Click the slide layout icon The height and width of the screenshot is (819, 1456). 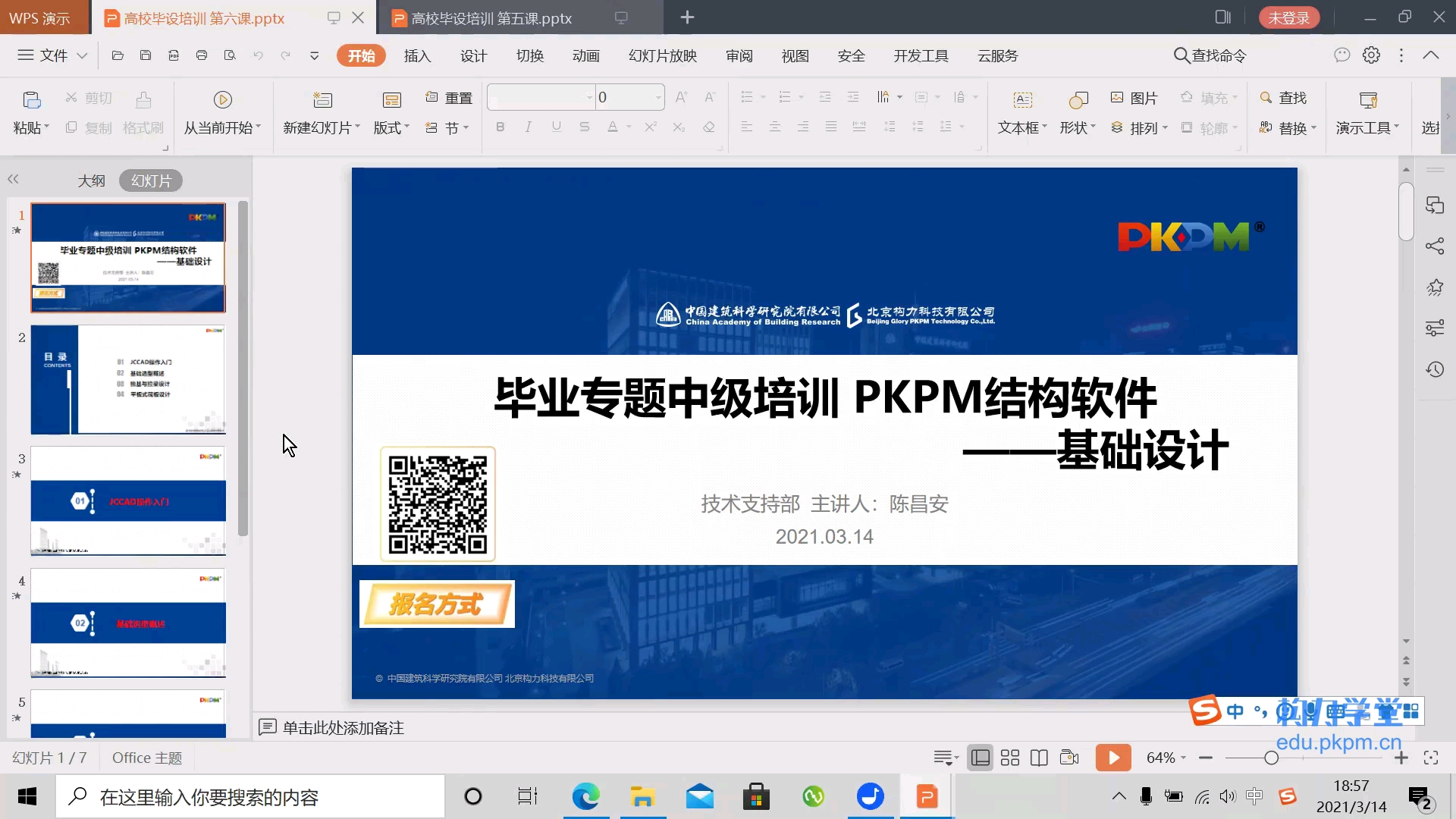coord(391,99)
